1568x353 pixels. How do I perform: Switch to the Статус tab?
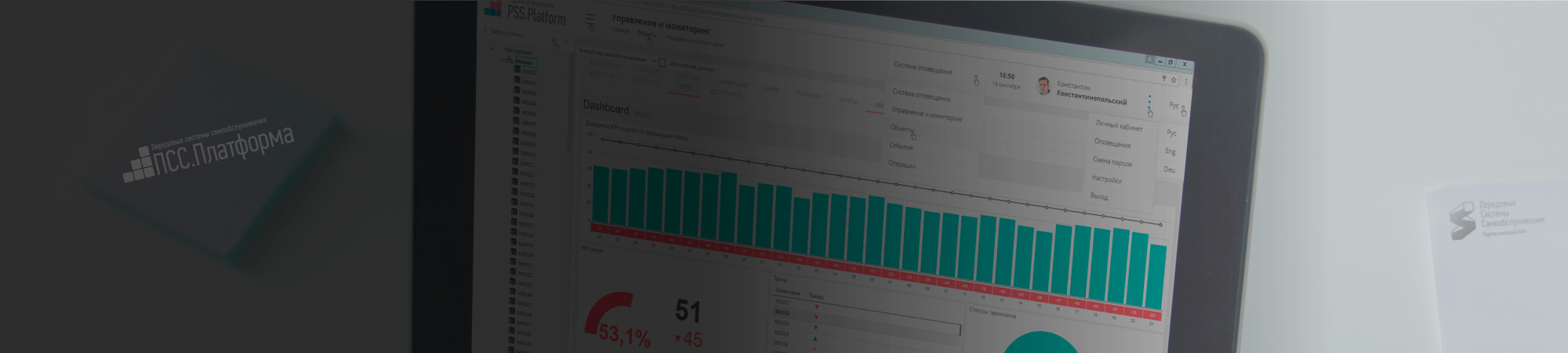click(684, 87)
